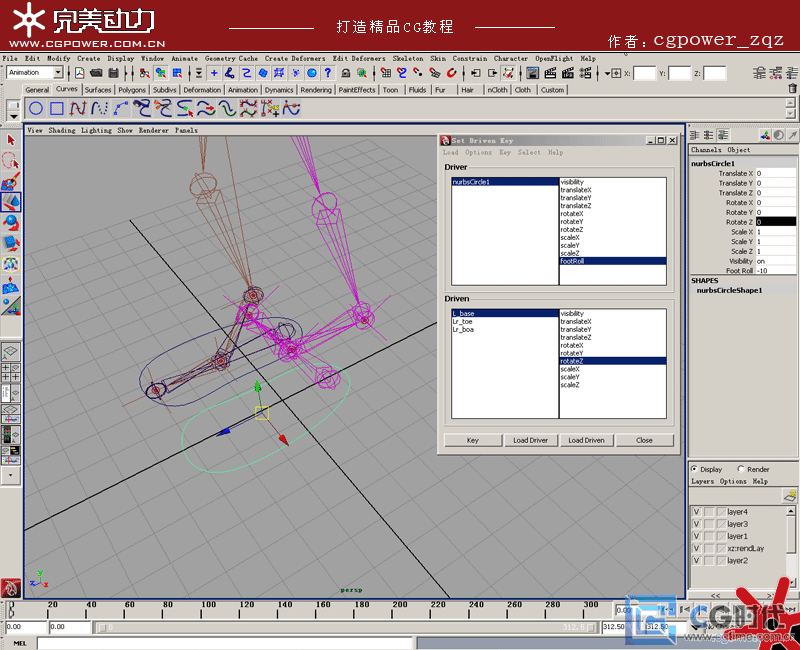800x650 pixels.
Task: Click the Foot Roll value field
Action: 776,271
